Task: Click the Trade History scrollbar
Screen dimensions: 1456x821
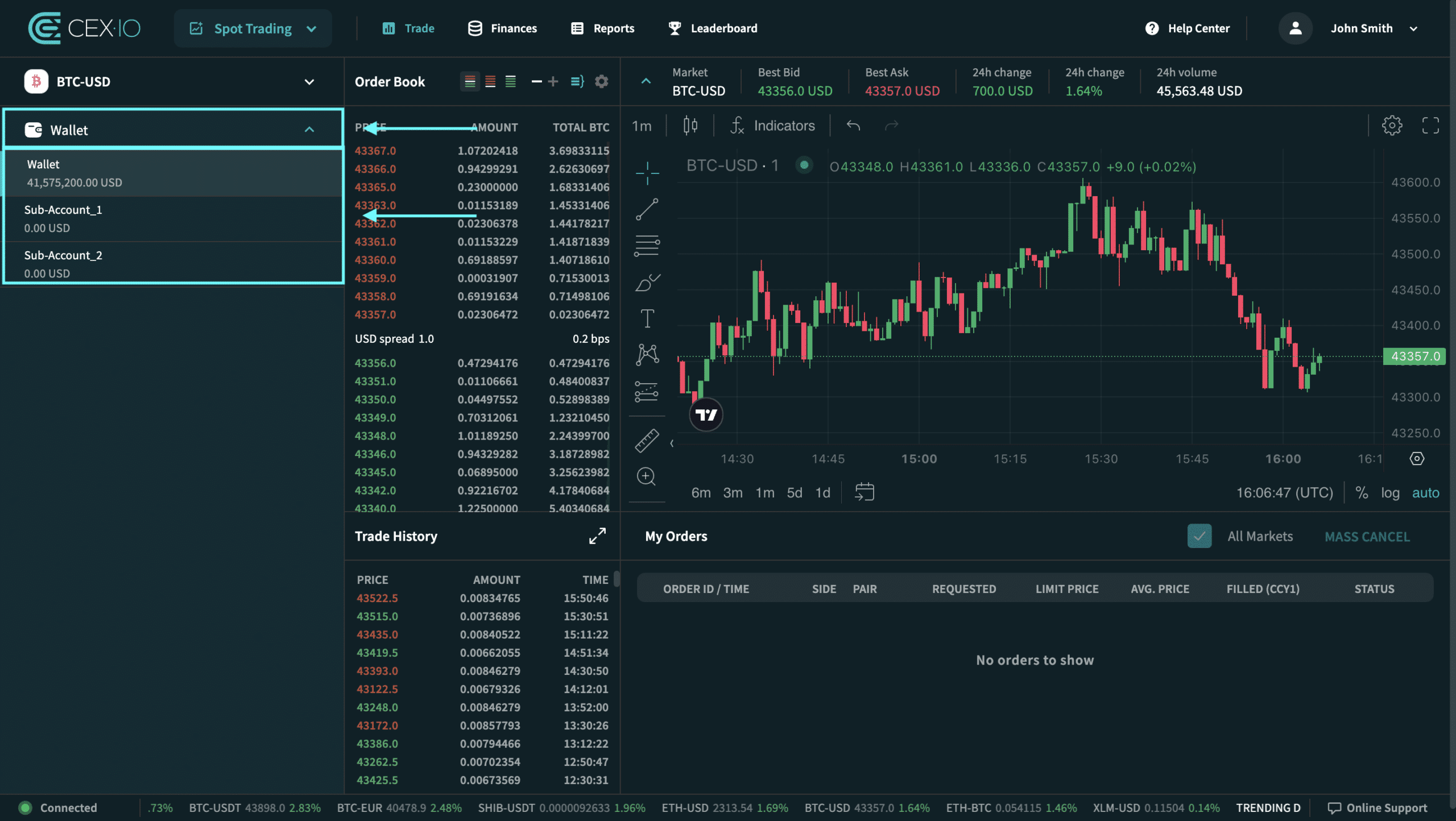Action: coord(617,579)
